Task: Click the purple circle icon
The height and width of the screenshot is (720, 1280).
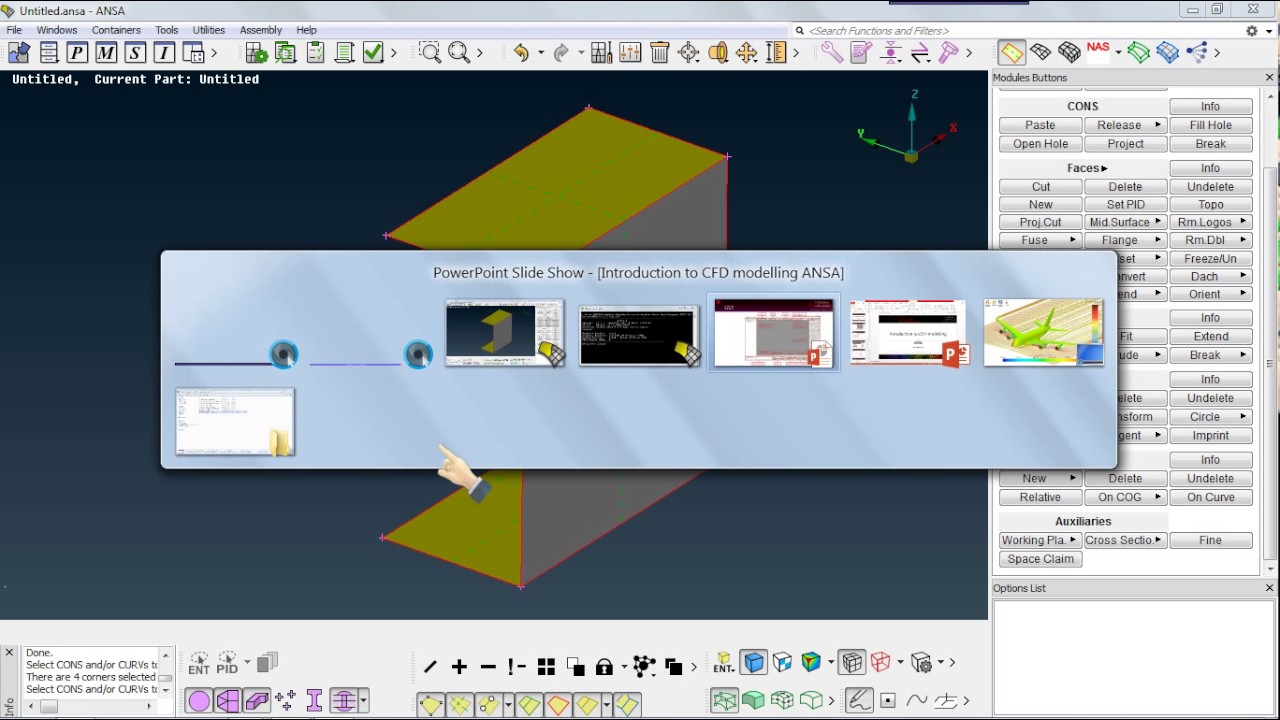Action: point(198,701)
